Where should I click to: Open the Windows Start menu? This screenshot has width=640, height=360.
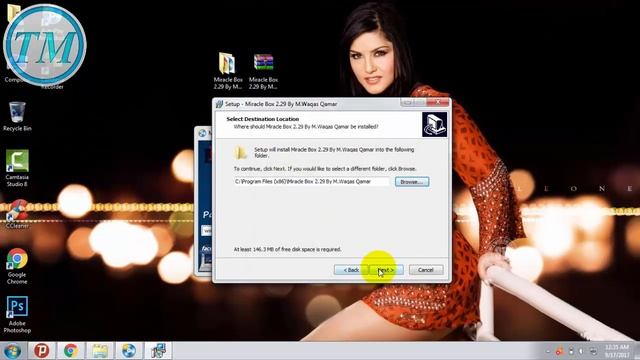click(12, 351)
